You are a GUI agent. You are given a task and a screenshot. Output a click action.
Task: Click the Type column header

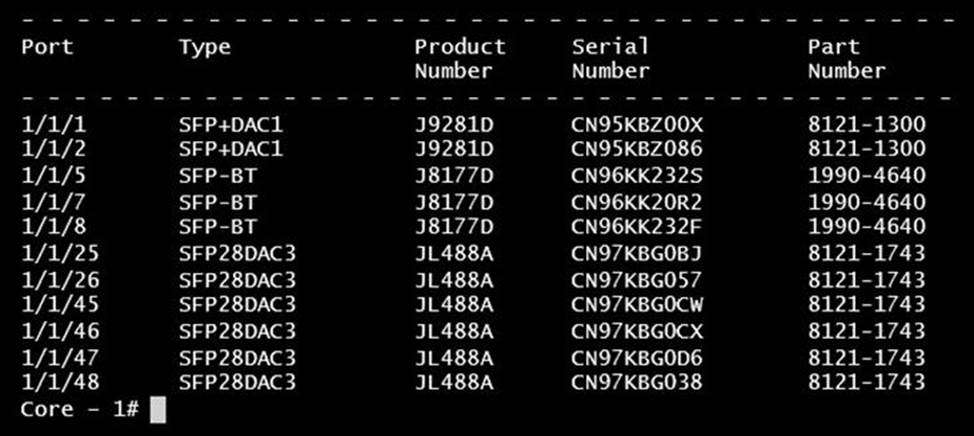coord(205,47)
